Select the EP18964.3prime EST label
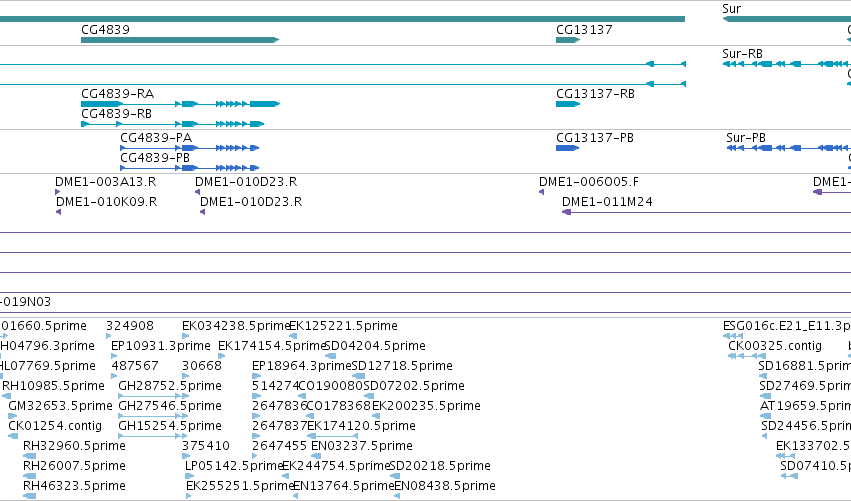851x501 pixels. [x=302, y=366]
